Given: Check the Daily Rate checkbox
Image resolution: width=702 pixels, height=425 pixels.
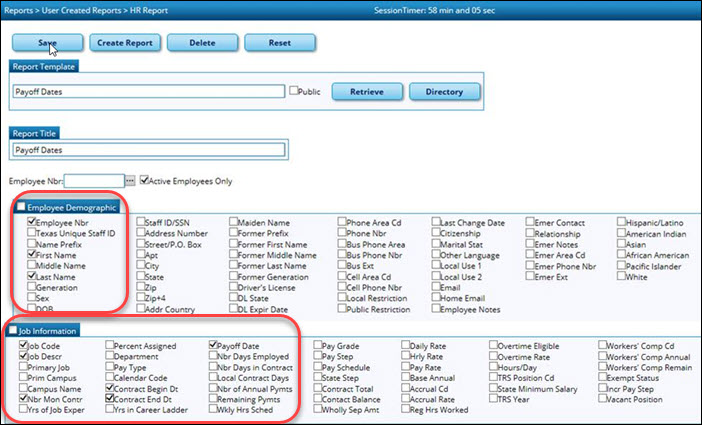Looking at the screenshot, I should (x=406, y=344).
